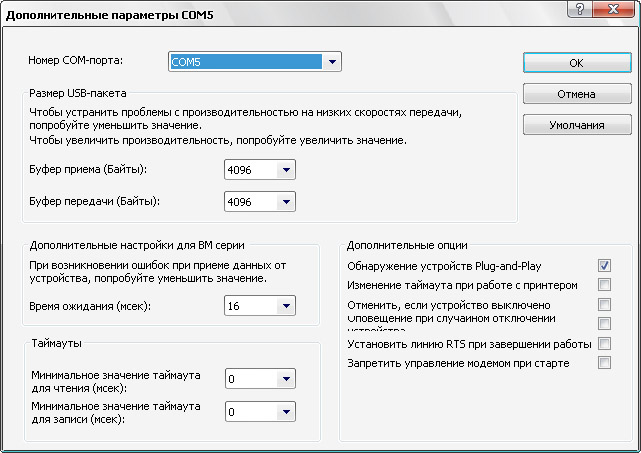Check Установить линию RTS при завершении работы
This screenshot has height=453, width=641.
604,343
